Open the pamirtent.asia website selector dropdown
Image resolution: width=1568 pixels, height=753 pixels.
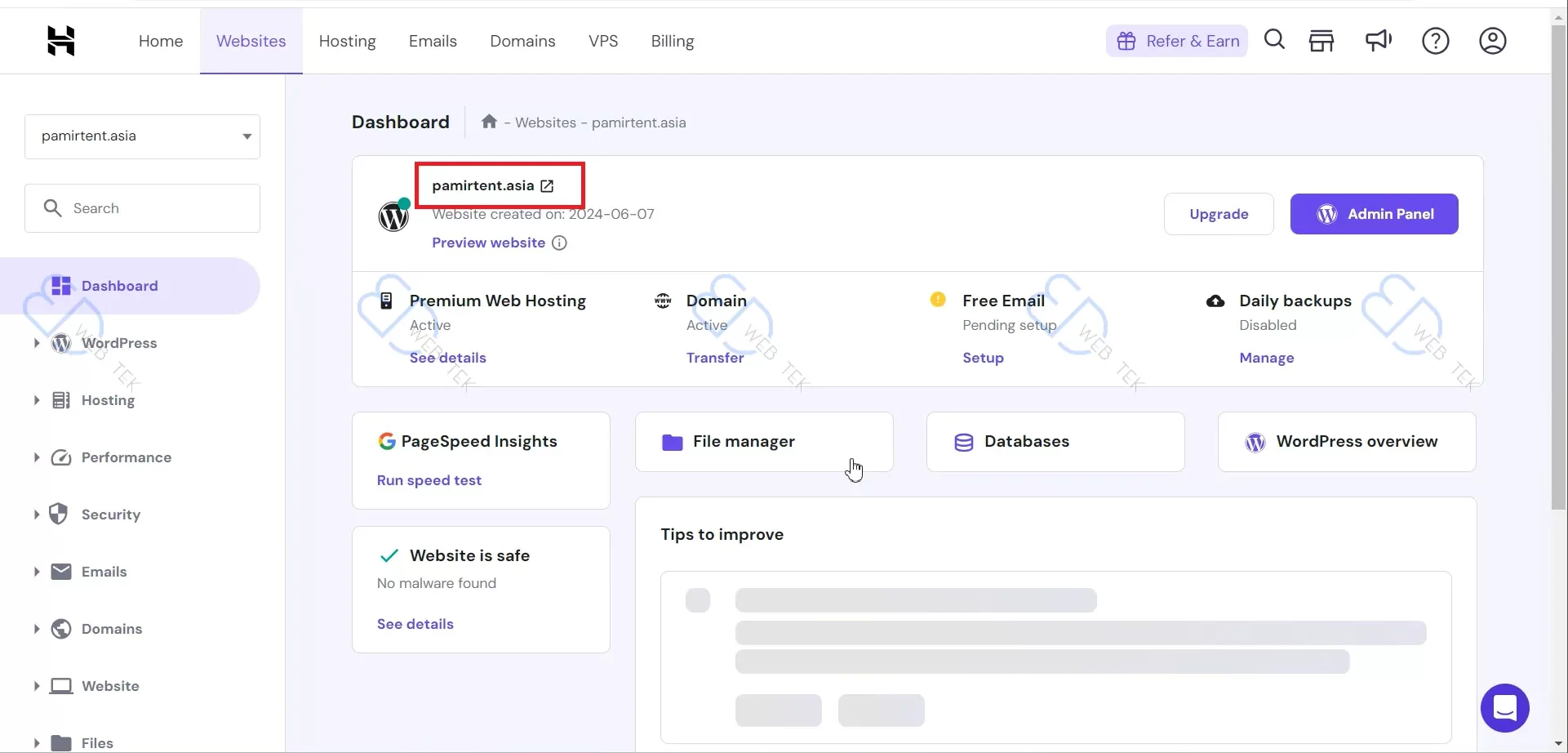[142, 136]
